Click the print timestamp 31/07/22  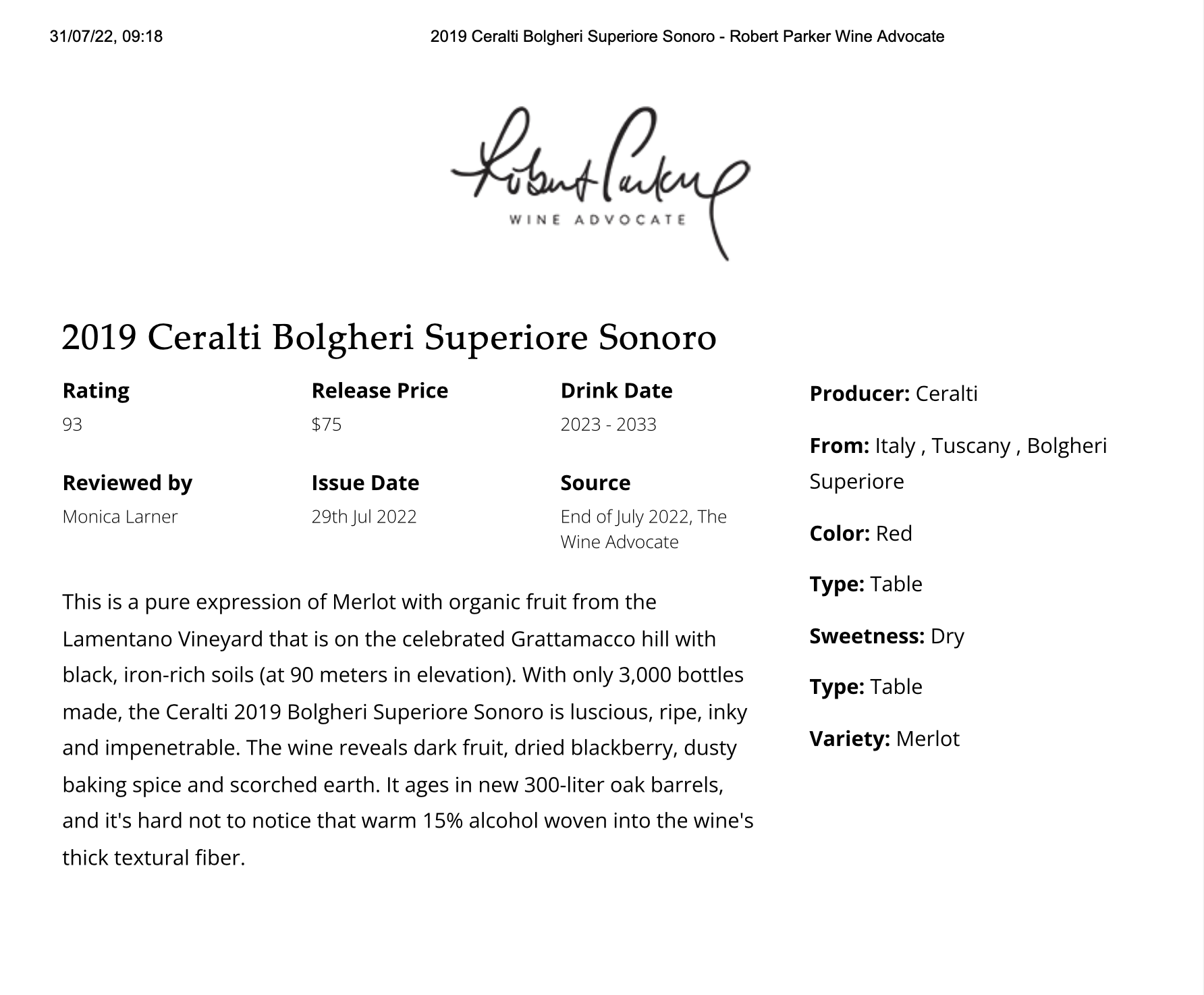point(106,36)
